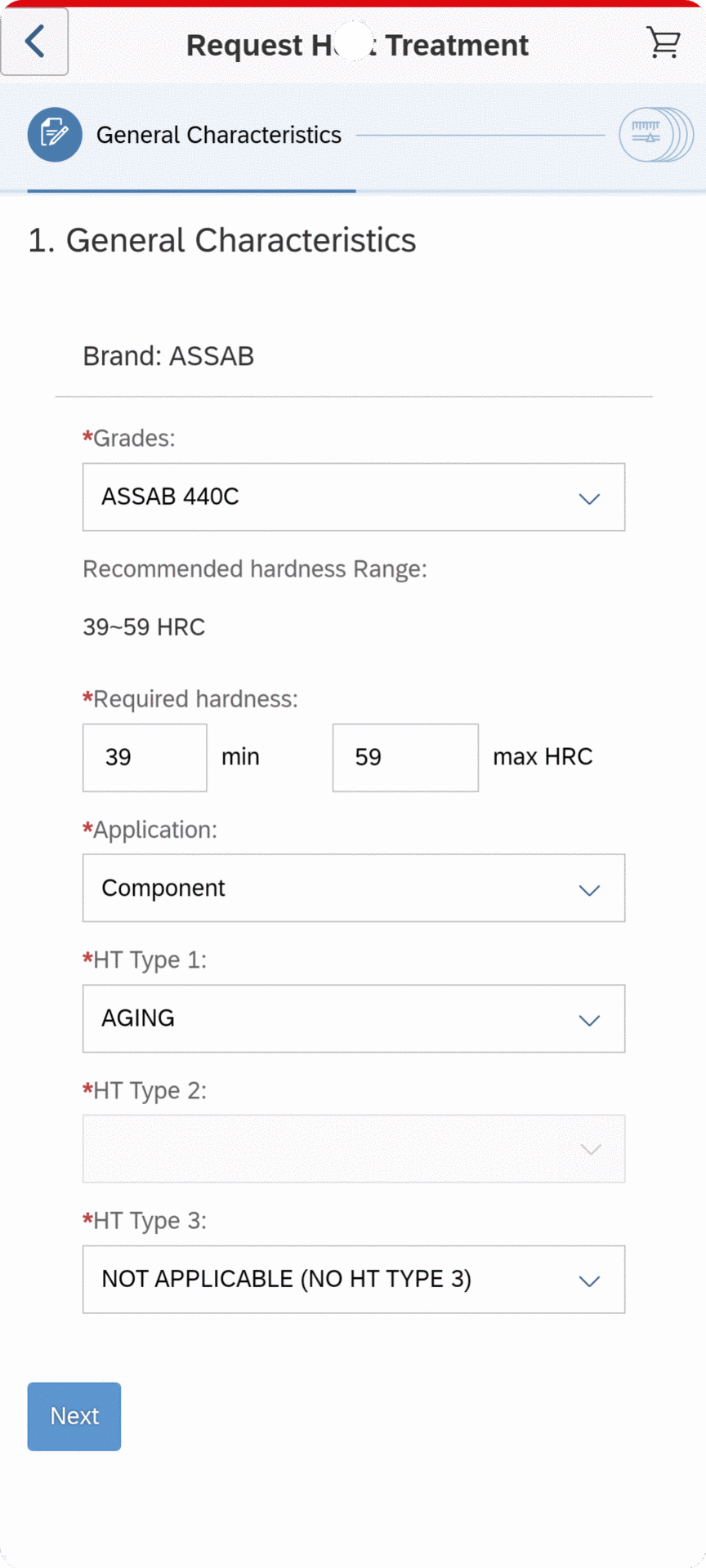Click the maximum hardness field showing 59

pos(405,758)
